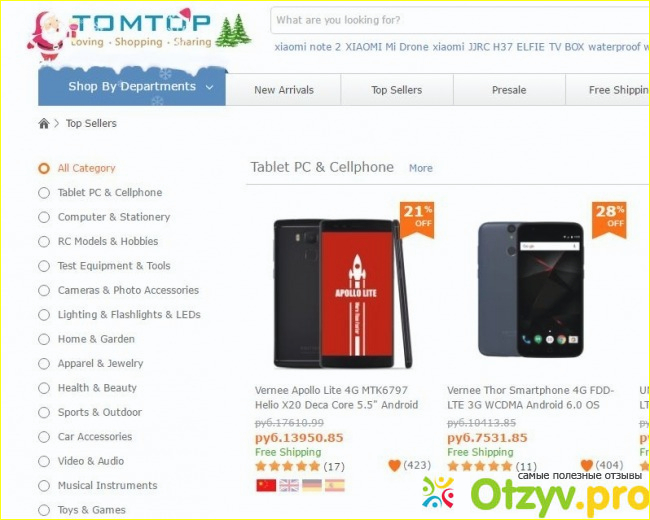Pick RC Models & Hobbies radio option

click(x=44, y=241)
